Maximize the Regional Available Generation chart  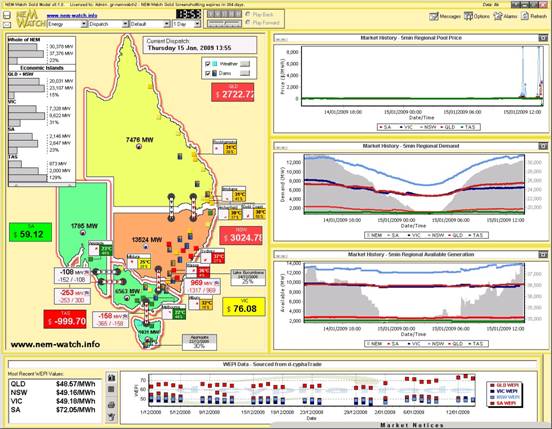[x=543, y=254]
